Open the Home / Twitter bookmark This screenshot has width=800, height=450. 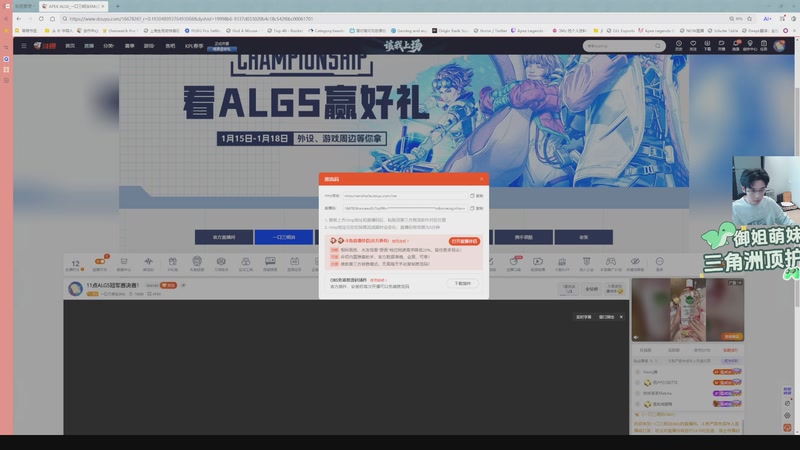(490, 31)
